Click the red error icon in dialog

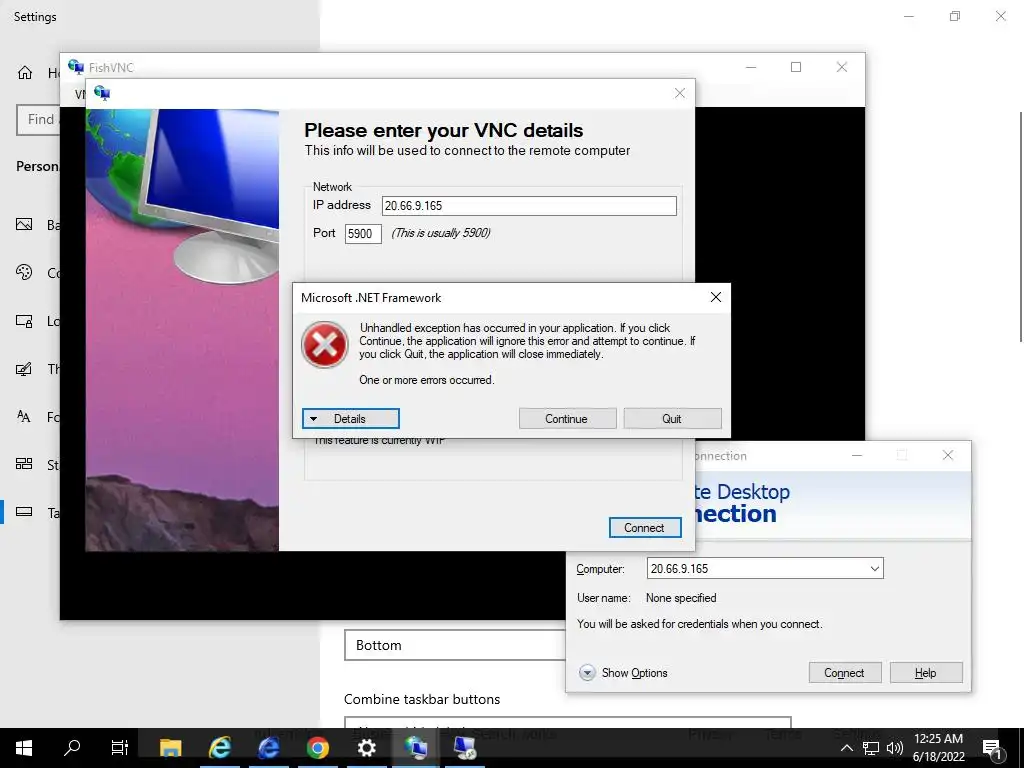325,344
